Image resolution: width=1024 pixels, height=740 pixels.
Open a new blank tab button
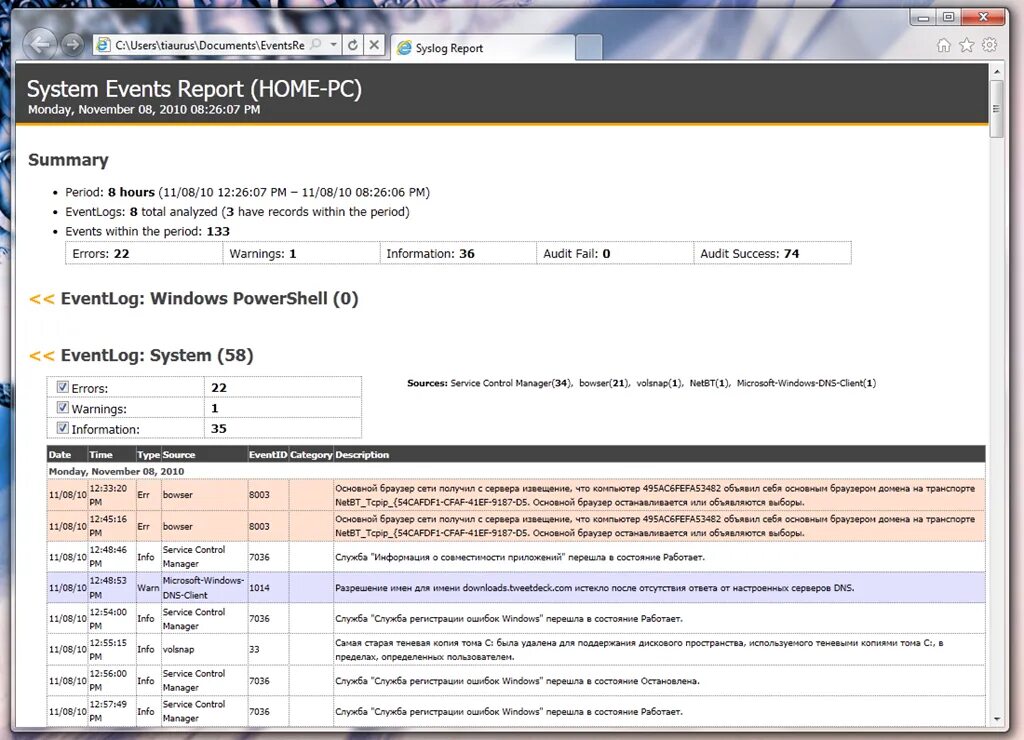[x=589, y=48]
